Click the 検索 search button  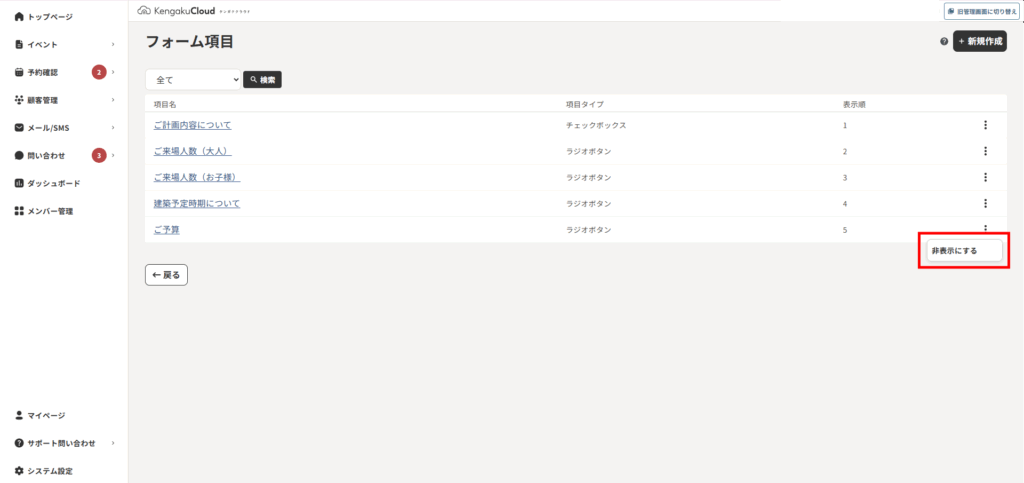[263, 80]
